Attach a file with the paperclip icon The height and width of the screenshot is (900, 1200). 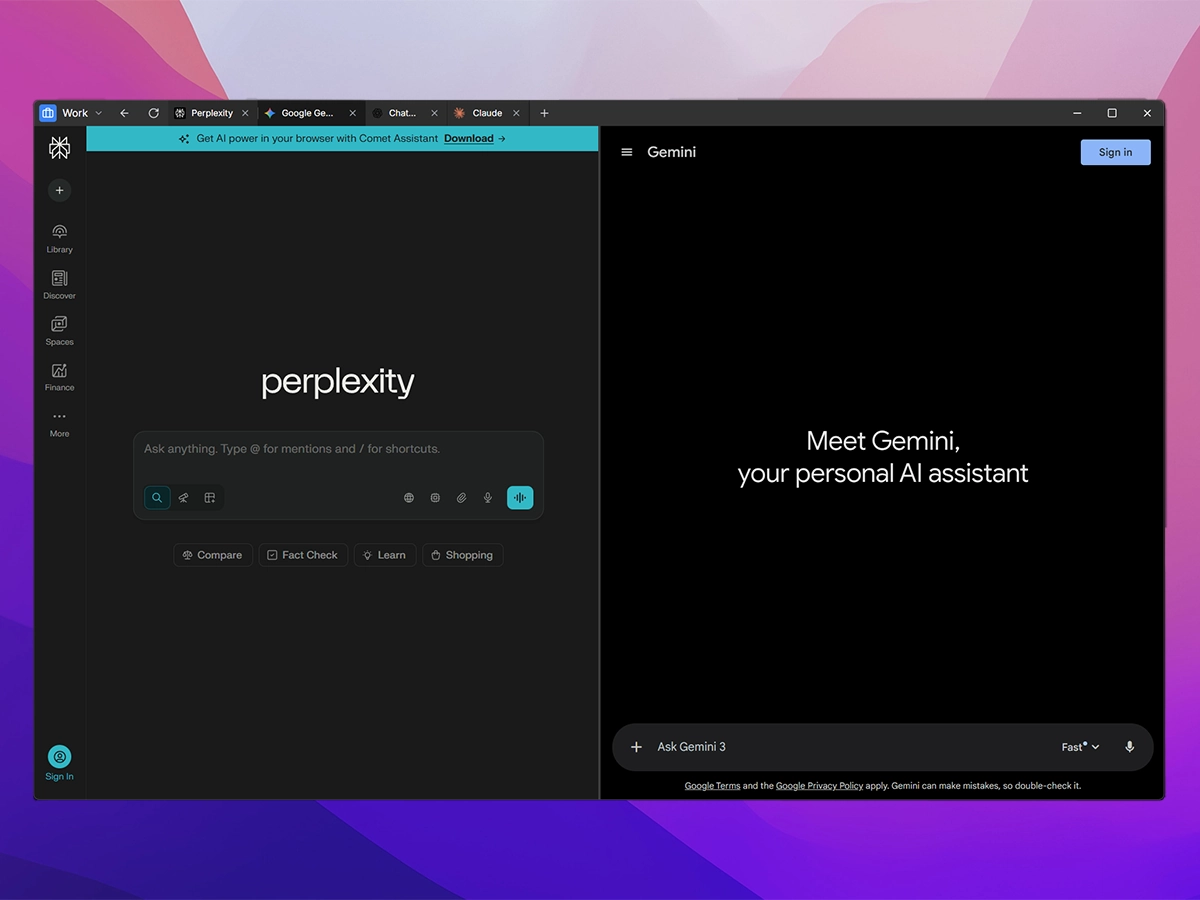click(461, 497)
